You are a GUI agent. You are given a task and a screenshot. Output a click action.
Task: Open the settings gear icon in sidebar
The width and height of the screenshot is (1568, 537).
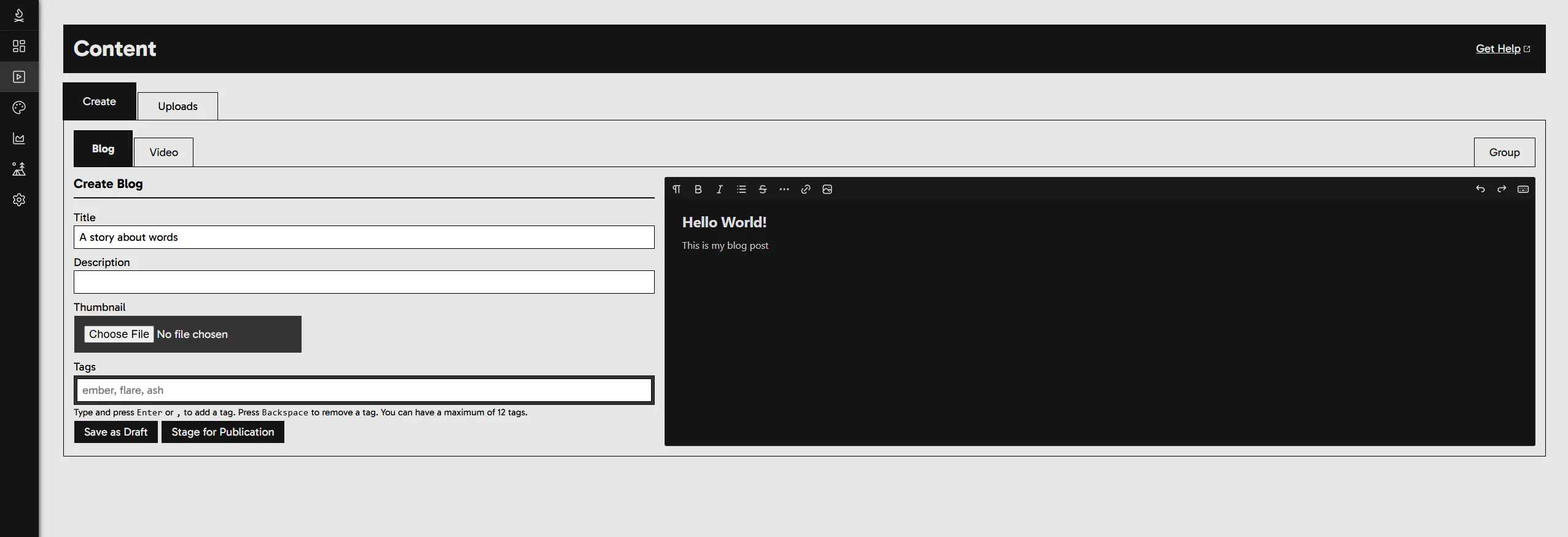pos(19,200)
